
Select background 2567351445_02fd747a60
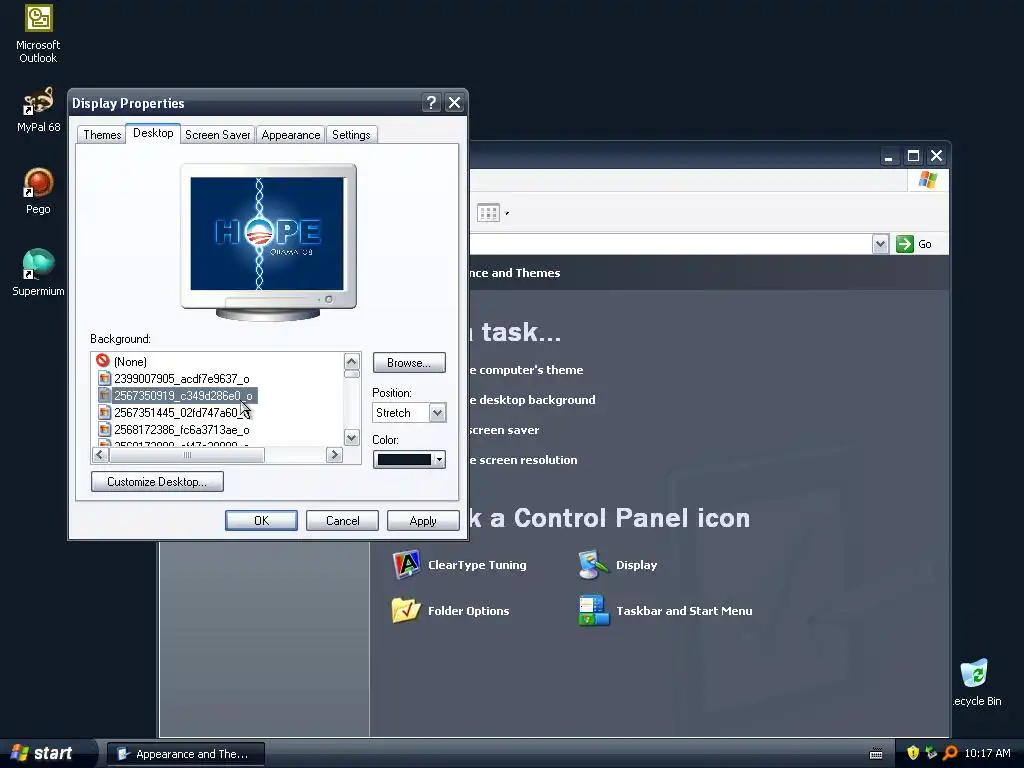(x=176, y=412)
